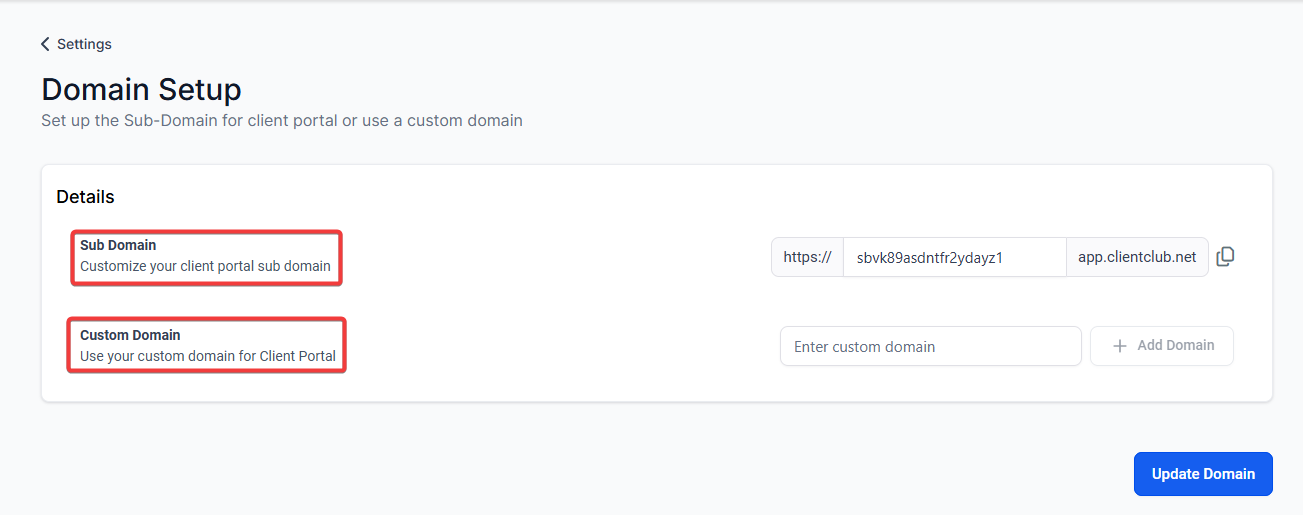Save changes with Update Domain button
Screen dimensions: 1303x515
pos(1202,474)
